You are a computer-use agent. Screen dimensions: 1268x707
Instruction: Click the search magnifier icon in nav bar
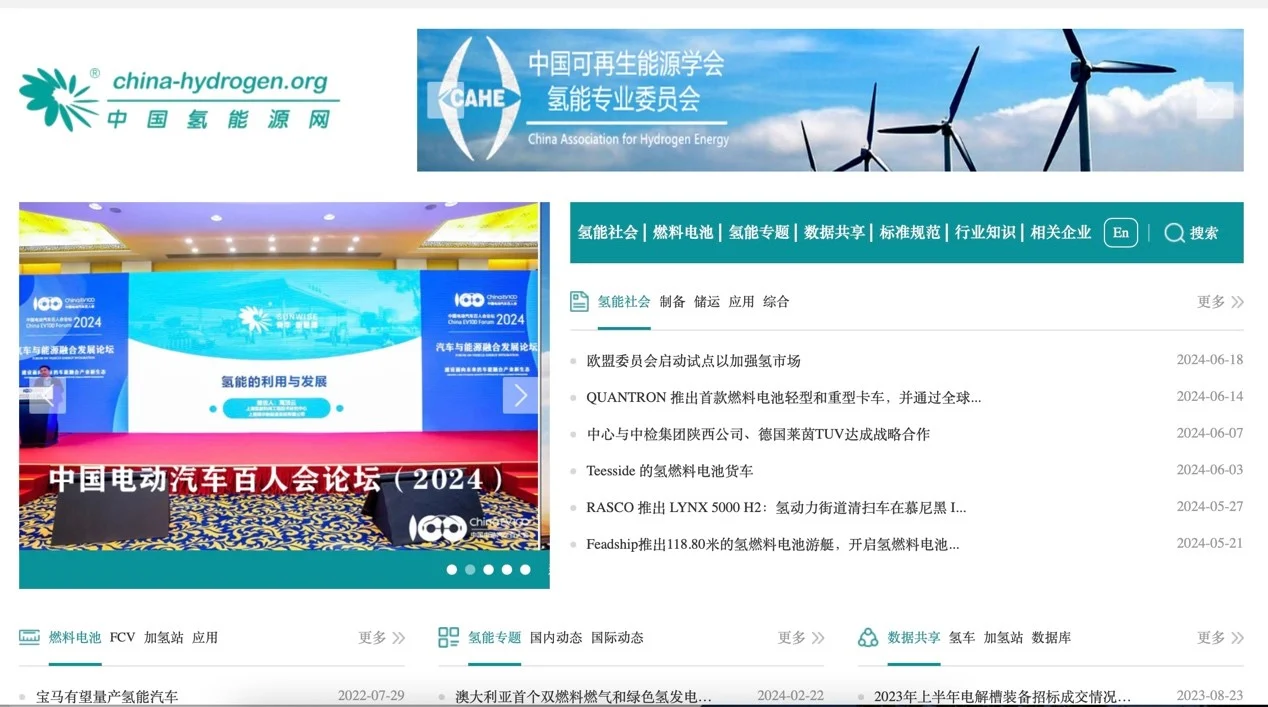click(1174, 233)
